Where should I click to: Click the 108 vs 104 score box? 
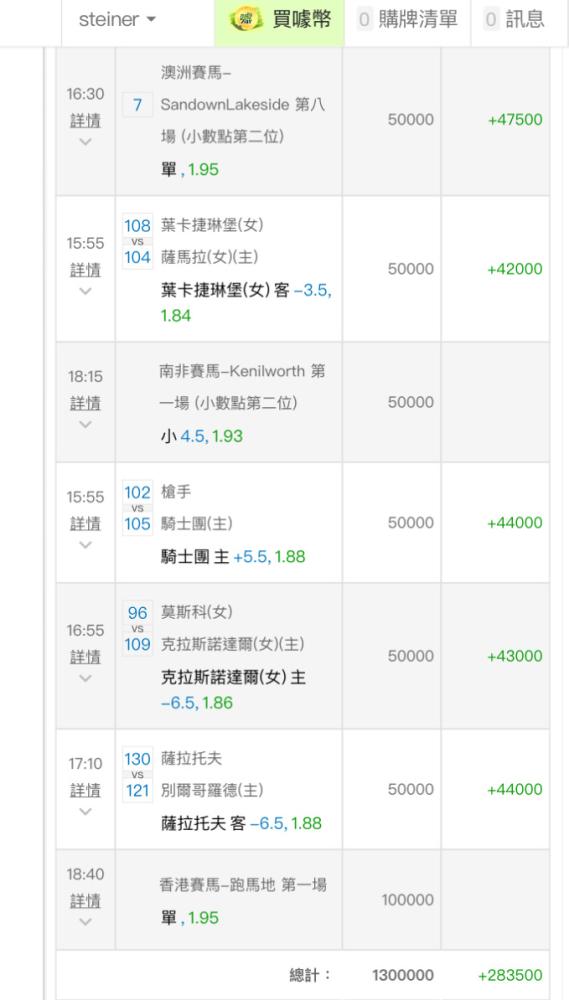138,241
